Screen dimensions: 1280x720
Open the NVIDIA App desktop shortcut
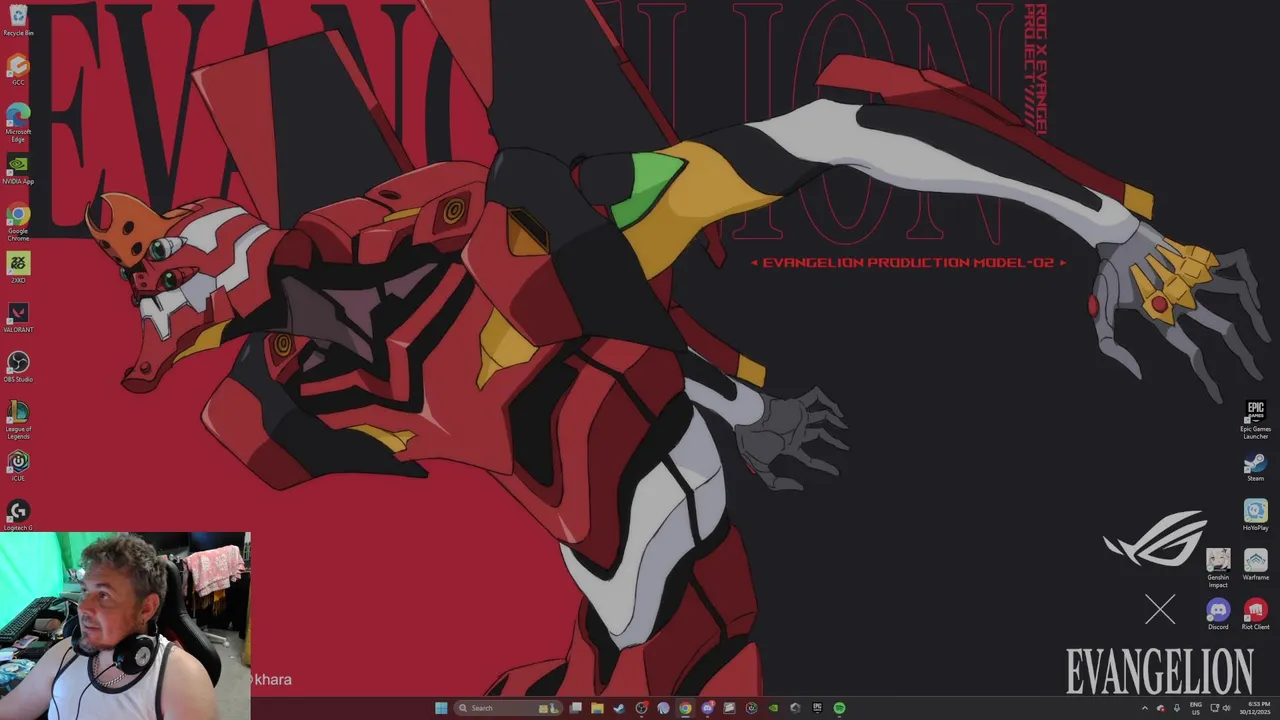pyautogui.click(x=18, y=168)
